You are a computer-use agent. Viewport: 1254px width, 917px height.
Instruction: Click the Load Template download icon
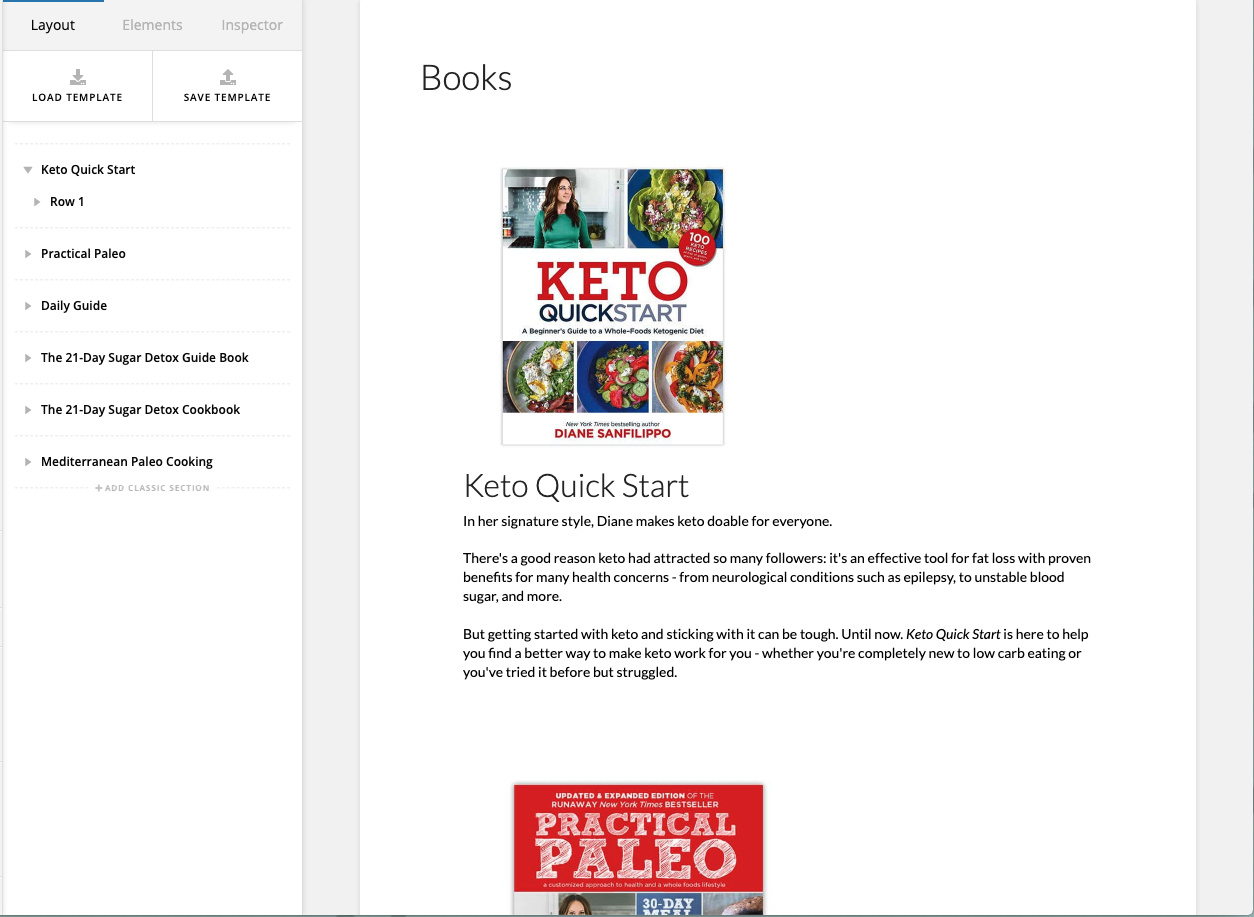(77, 77)
